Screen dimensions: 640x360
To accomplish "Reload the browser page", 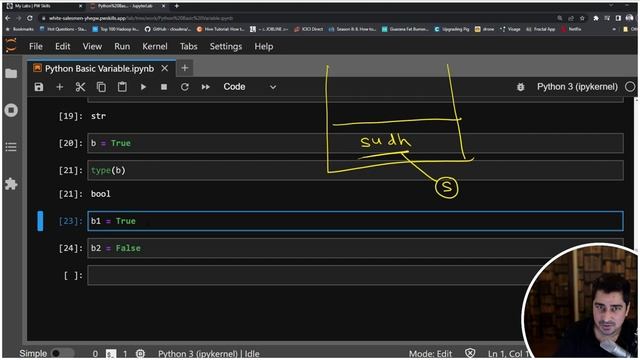I will 30,18.
